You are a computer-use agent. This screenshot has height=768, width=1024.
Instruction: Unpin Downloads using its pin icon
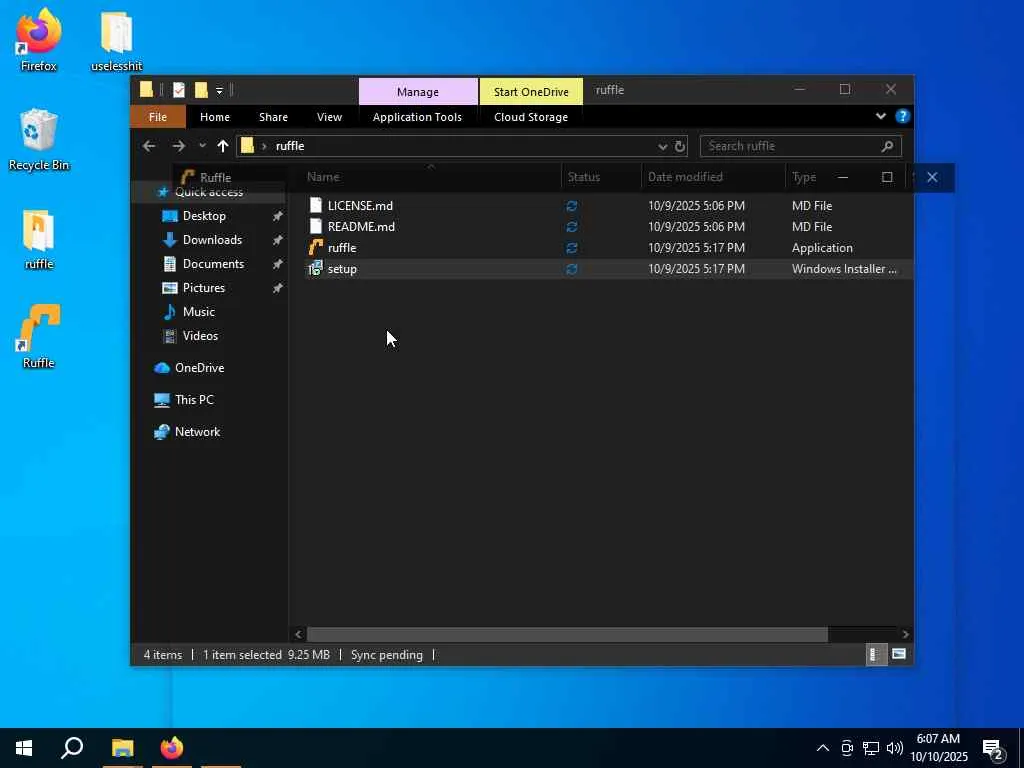[x=278, y=240]
